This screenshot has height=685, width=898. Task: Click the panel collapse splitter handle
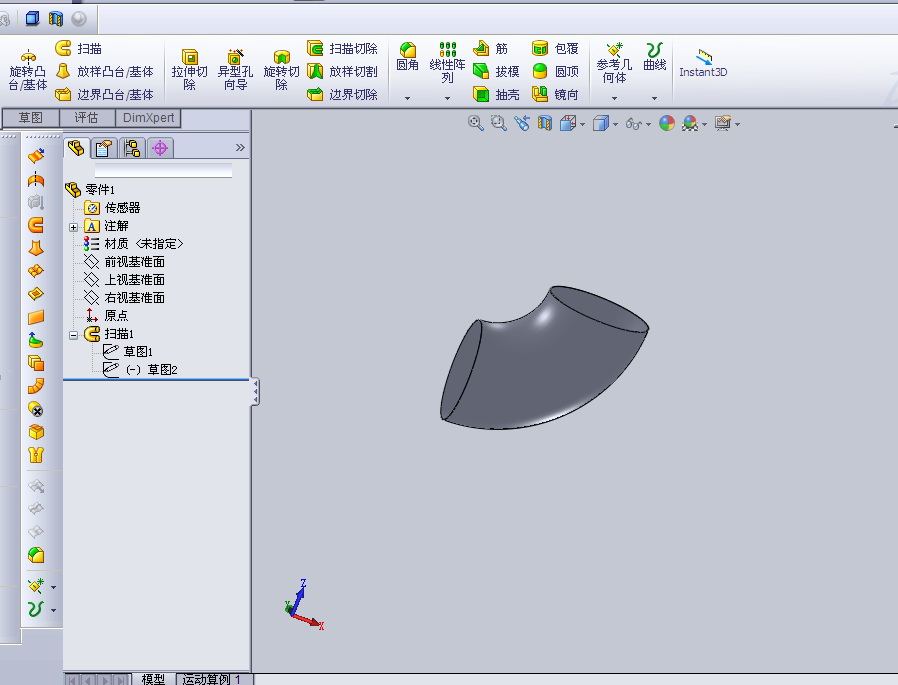[255, 392]
